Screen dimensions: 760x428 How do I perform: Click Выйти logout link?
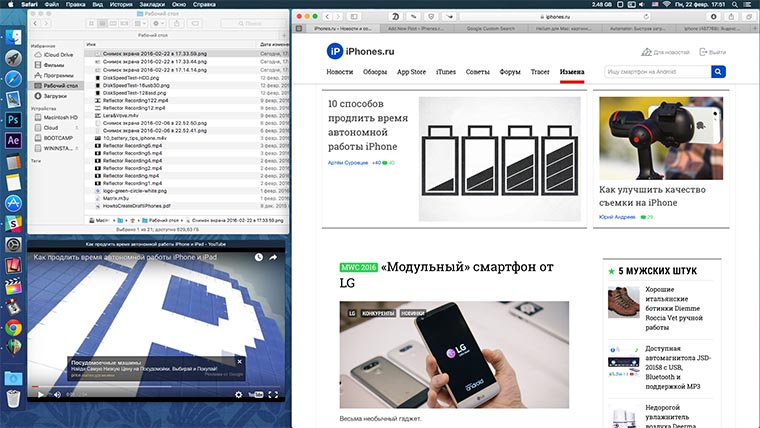coord(712,52)
